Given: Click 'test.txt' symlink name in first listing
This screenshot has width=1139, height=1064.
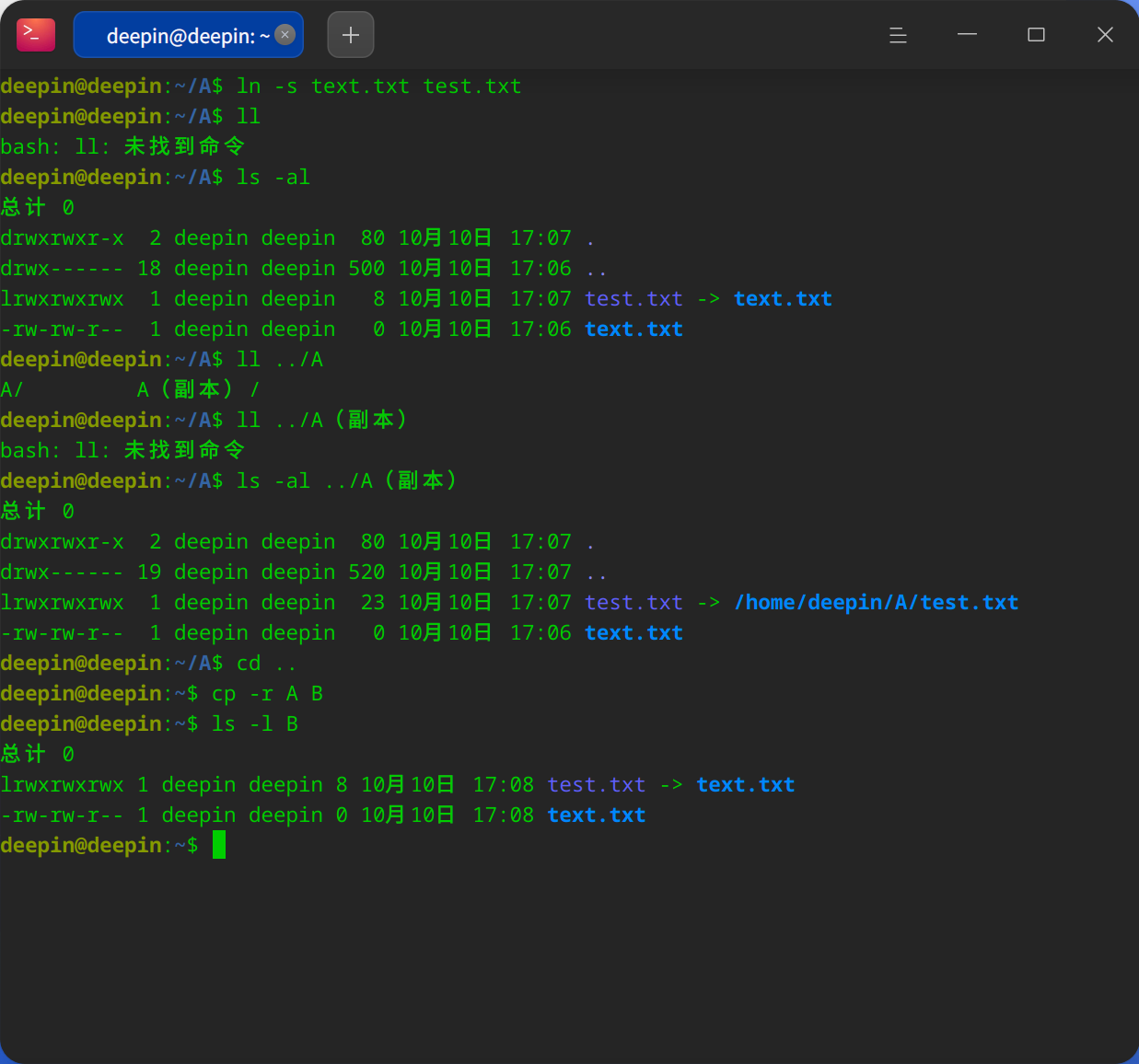Looking at the screenshot, I should click(x=633, y=298).
